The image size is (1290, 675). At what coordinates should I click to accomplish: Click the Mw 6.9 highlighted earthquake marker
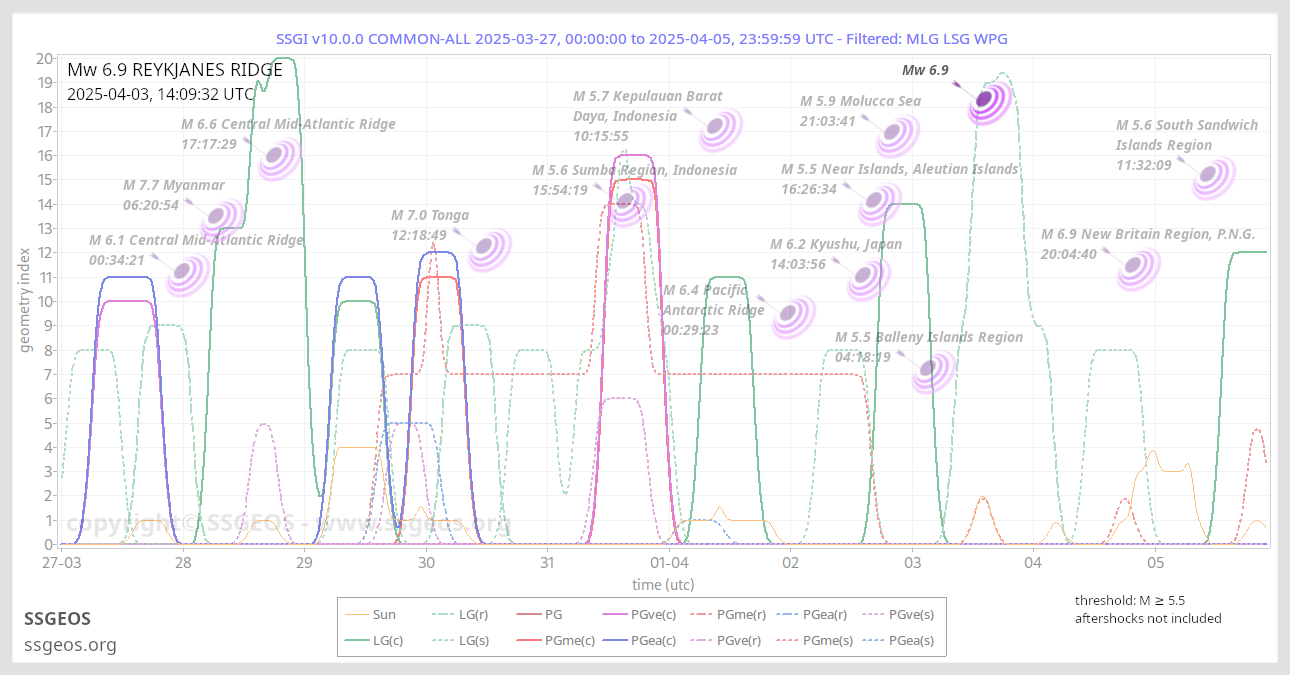(x=985, y=99)
